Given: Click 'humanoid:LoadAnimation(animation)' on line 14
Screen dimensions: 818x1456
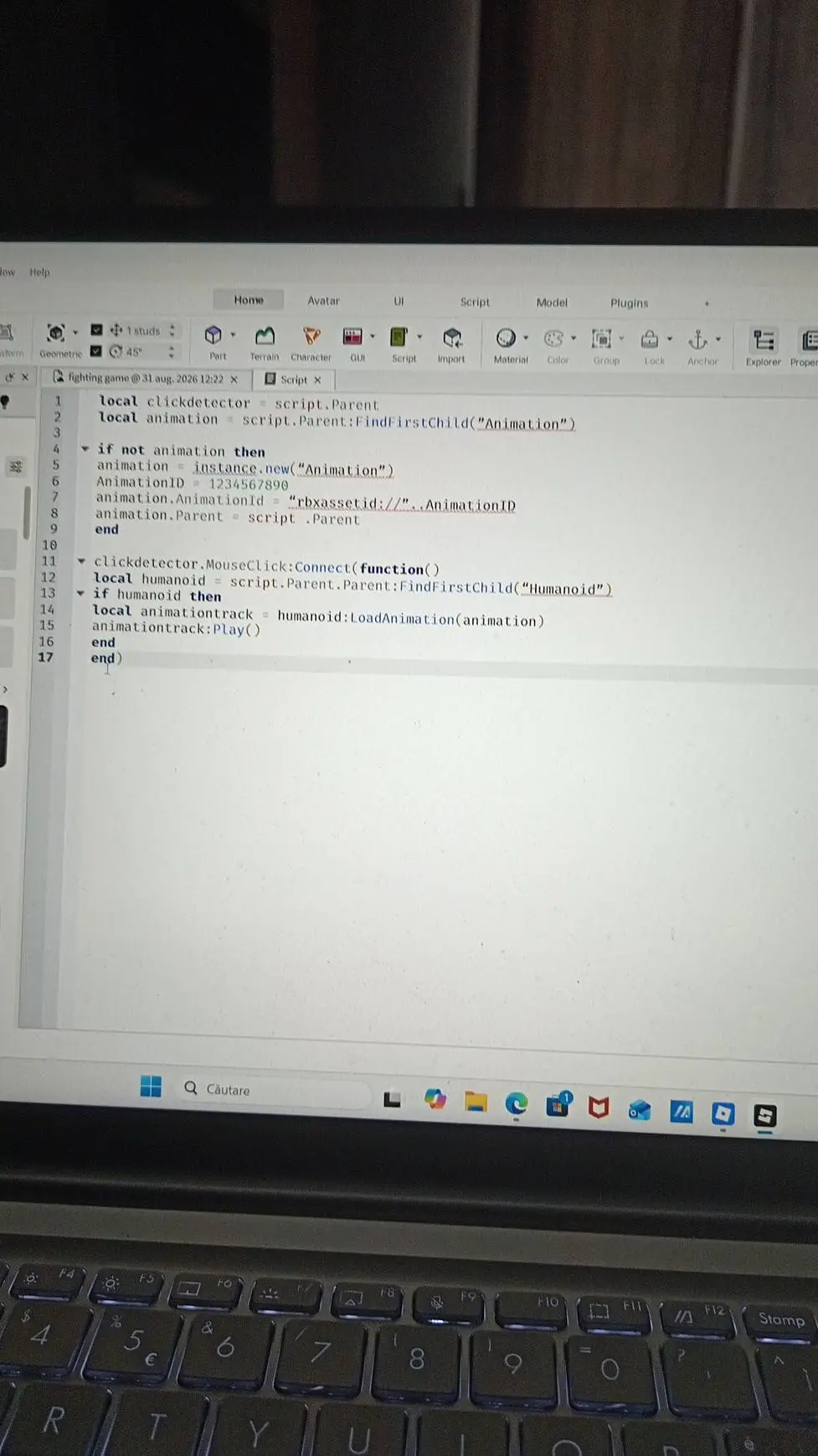Looking at the screenshot, I should coord(410,619).
